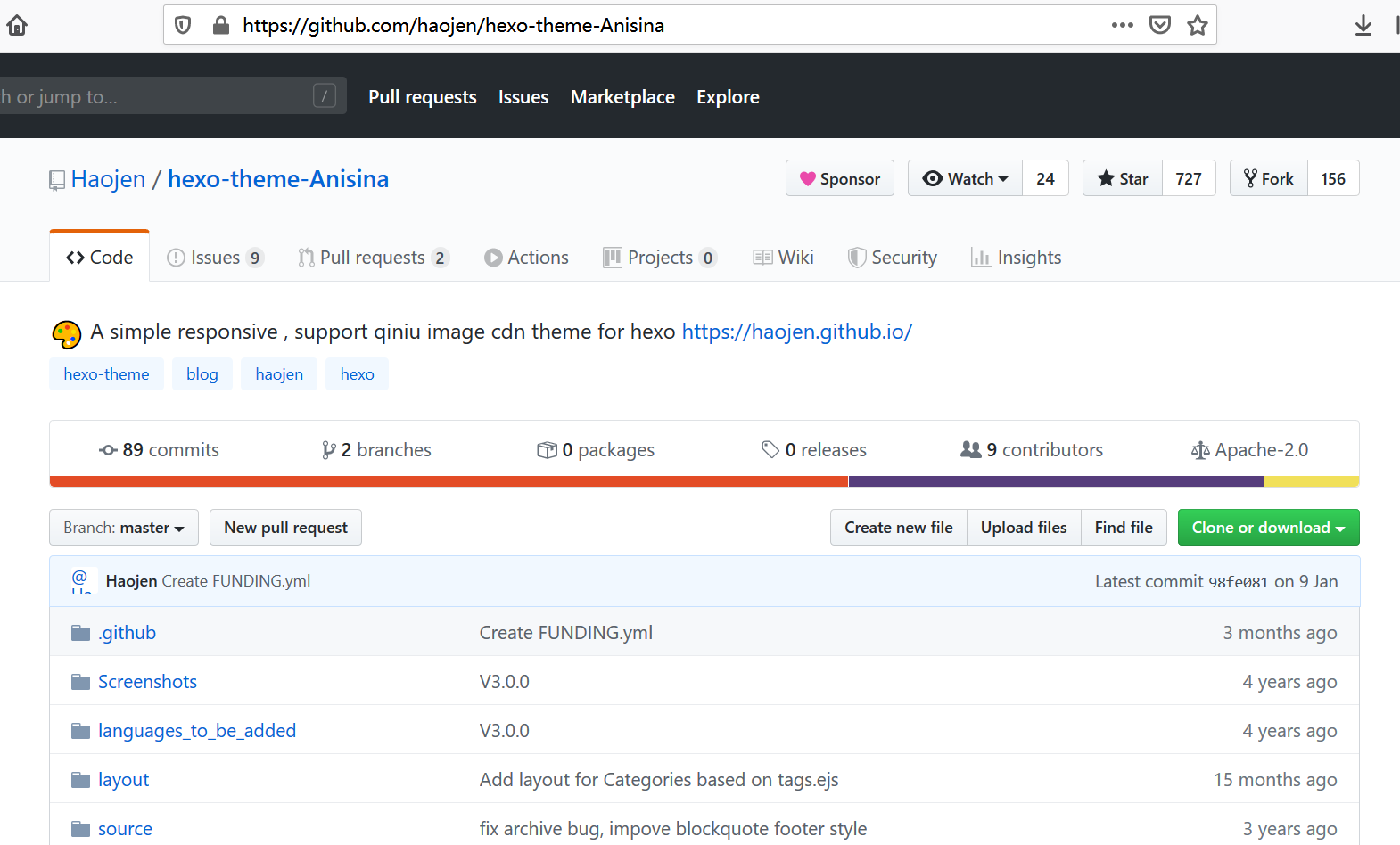Image resolution: width=1400 pixels, height=845 pixels.
Task: Sponsor this repository button
Action: [x=840, y=178]
